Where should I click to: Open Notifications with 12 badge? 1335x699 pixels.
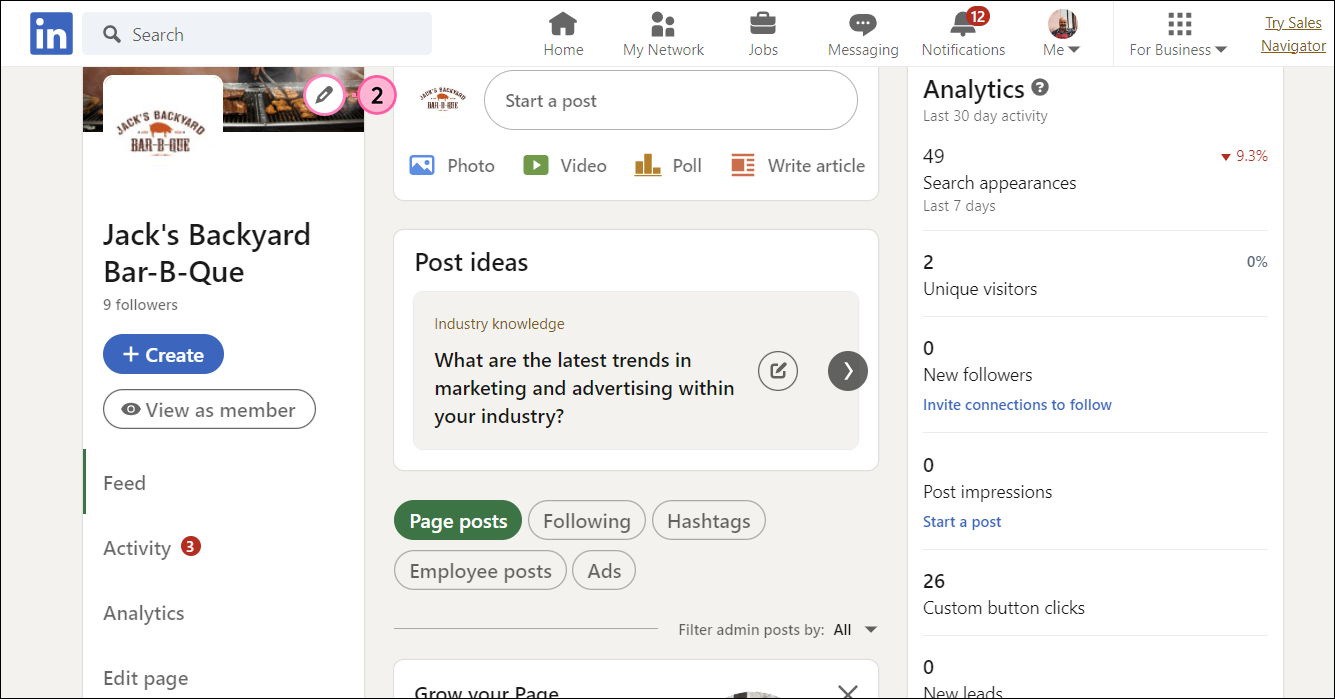tap(963, 34)
